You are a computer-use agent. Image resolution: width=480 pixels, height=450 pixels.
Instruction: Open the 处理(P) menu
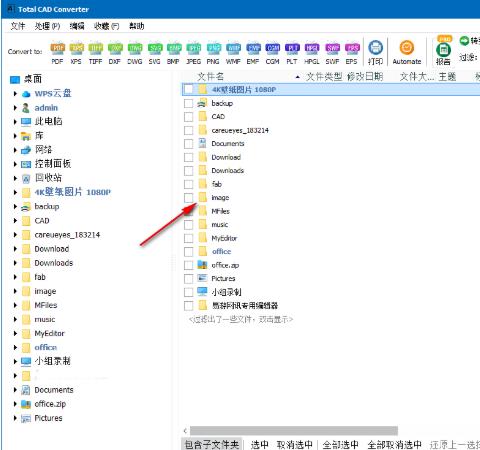coord(47,26)
